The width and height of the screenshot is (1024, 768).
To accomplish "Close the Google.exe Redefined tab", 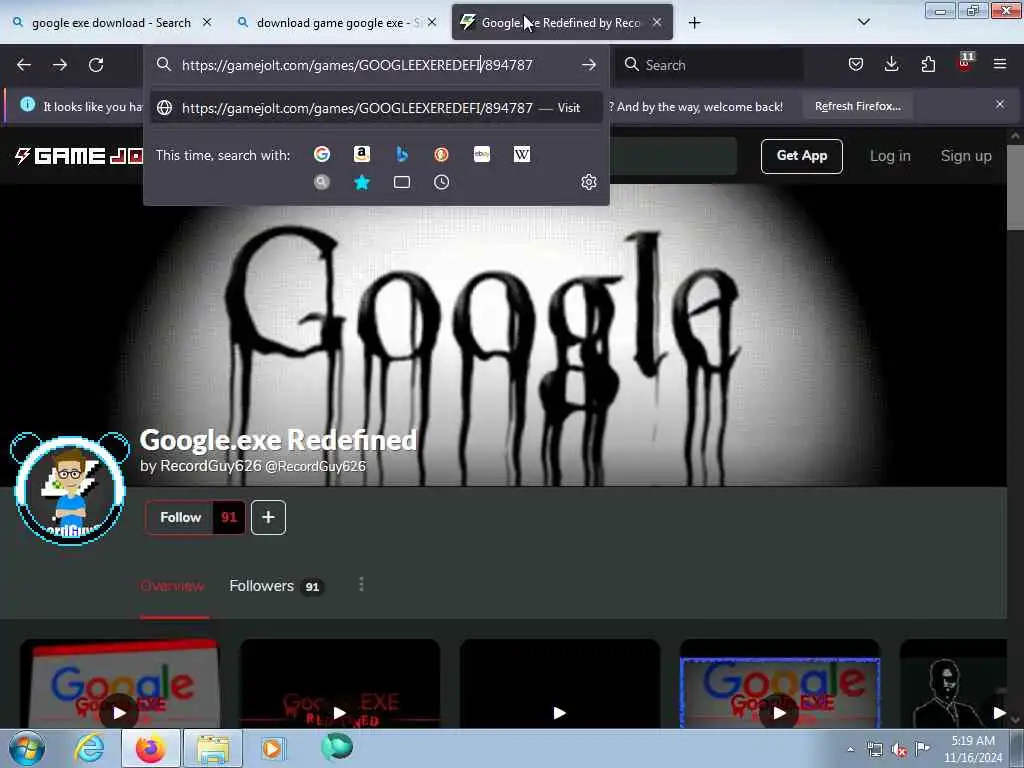I will coord(657,22).
